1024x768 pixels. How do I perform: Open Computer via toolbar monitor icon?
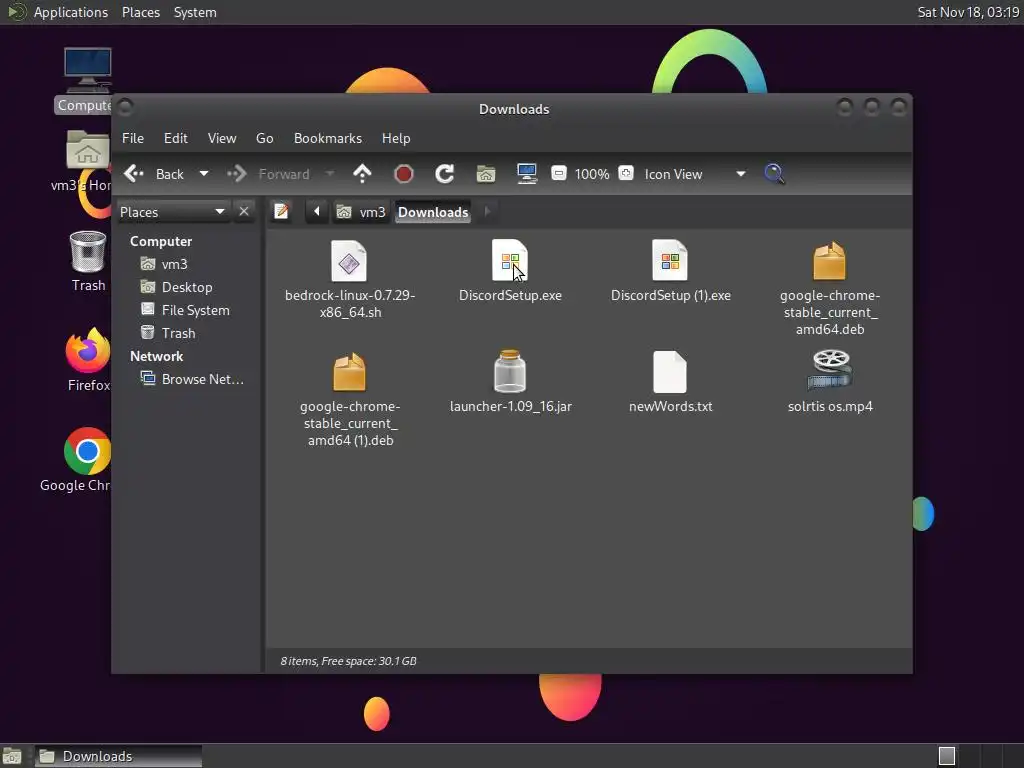click(x=527, y=174)
